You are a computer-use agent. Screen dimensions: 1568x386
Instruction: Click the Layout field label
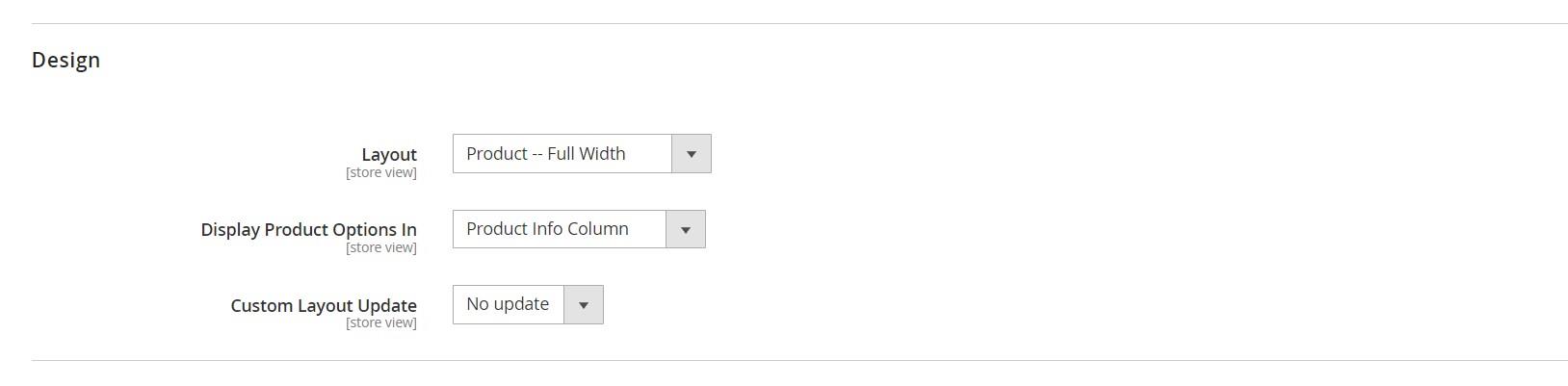(x=389, y=154)
